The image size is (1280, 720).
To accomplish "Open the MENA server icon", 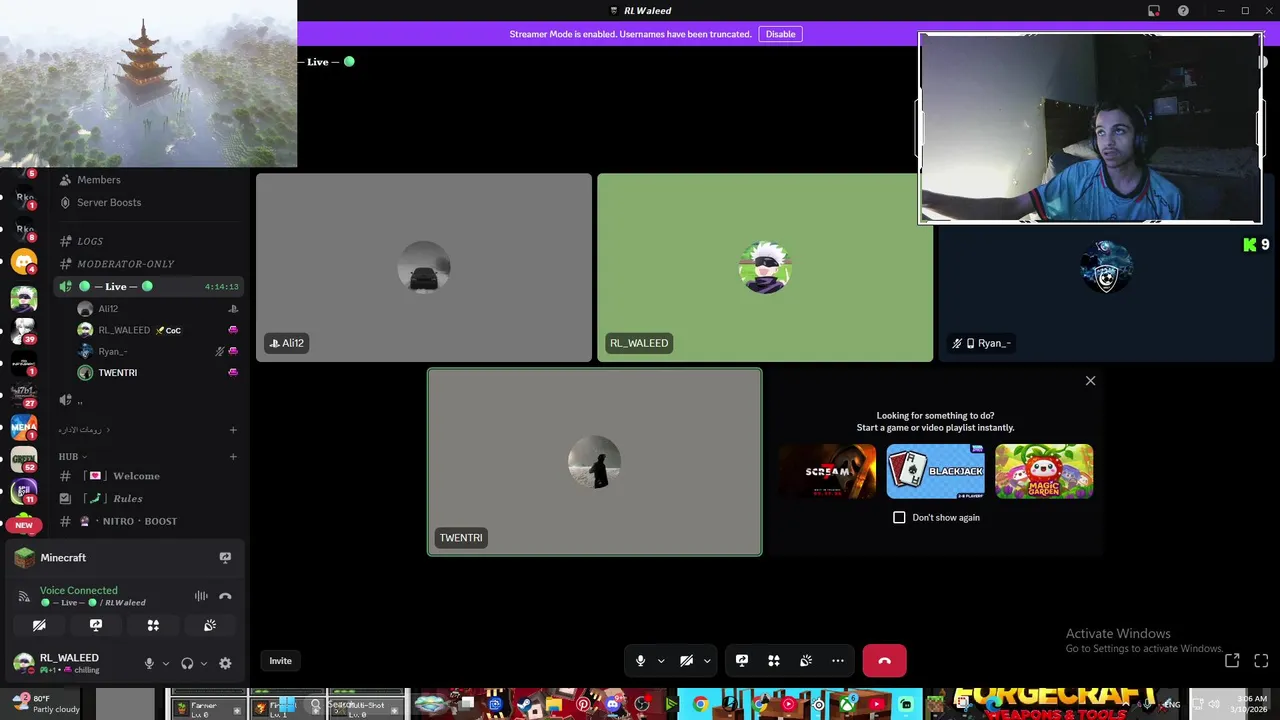I will click(24, 427).
